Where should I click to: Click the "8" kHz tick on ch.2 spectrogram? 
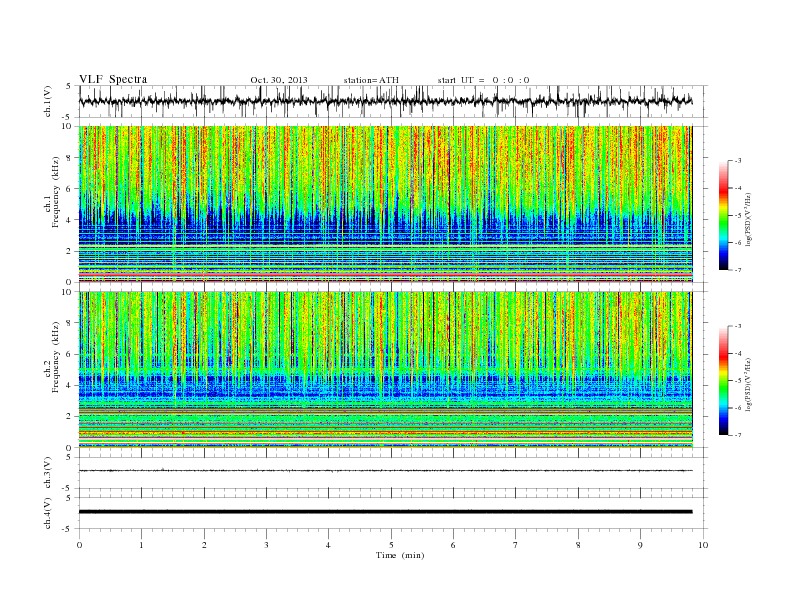[69, 323]
